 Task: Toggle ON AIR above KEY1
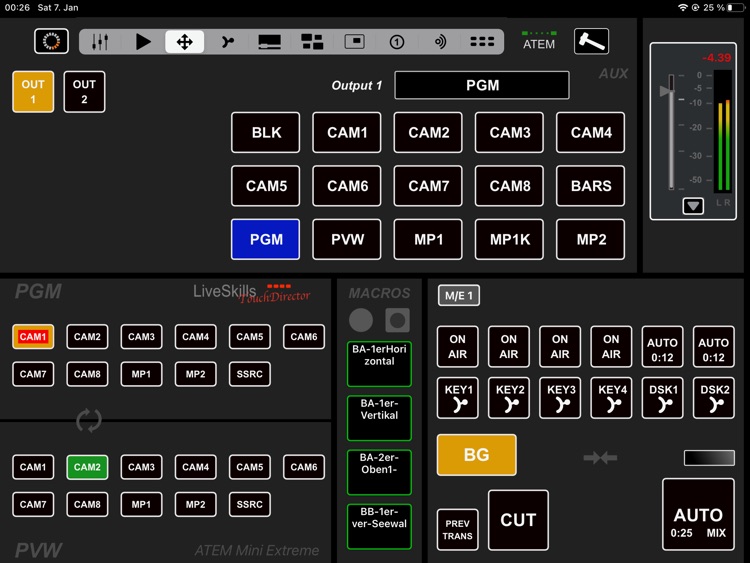(458, 347)
